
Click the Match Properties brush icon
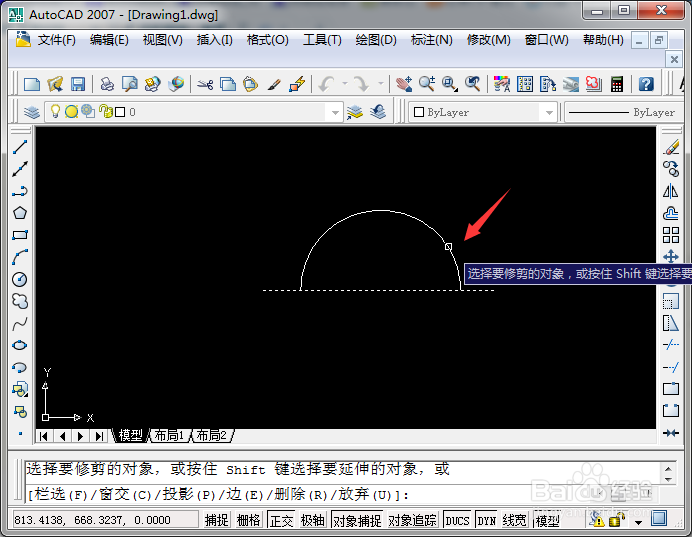click(x=274, y=84)
